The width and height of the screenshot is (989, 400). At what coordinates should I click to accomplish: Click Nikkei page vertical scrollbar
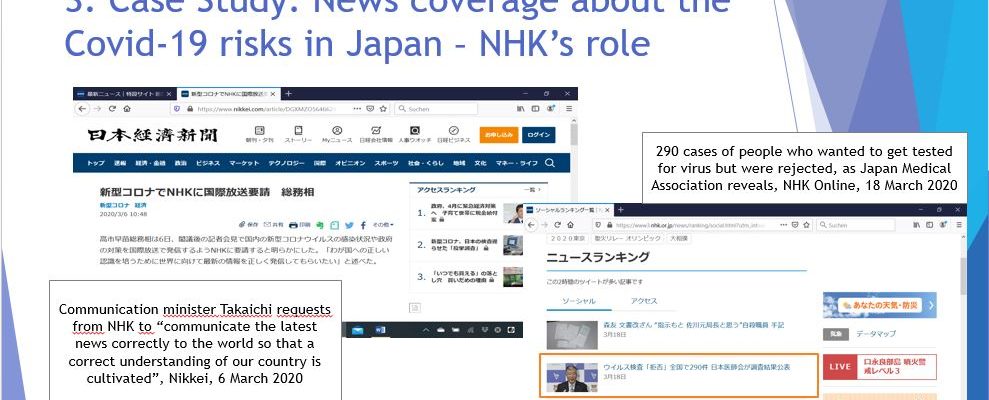point(573,136)
